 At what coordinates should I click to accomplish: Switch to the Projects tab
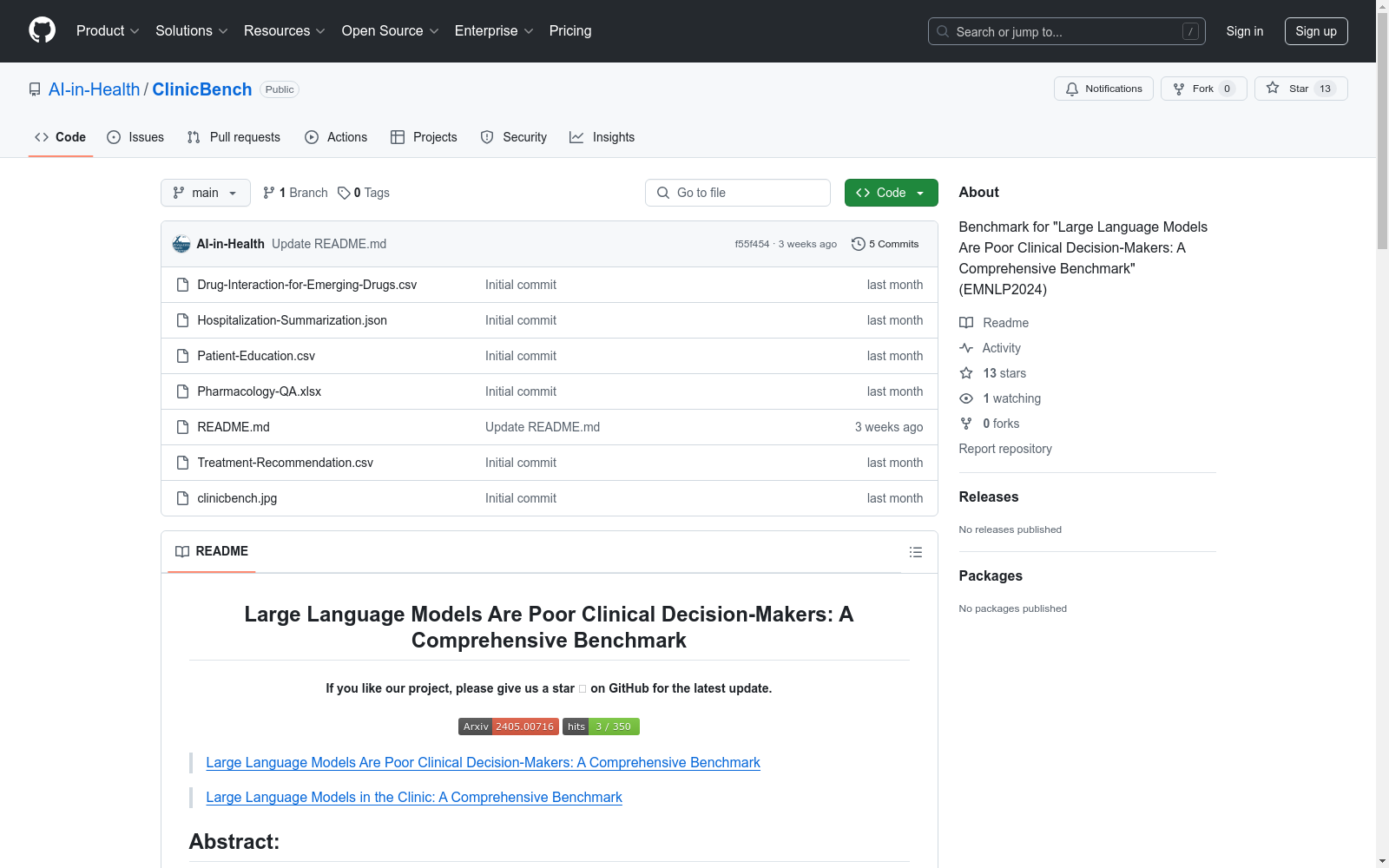[424, 137]
